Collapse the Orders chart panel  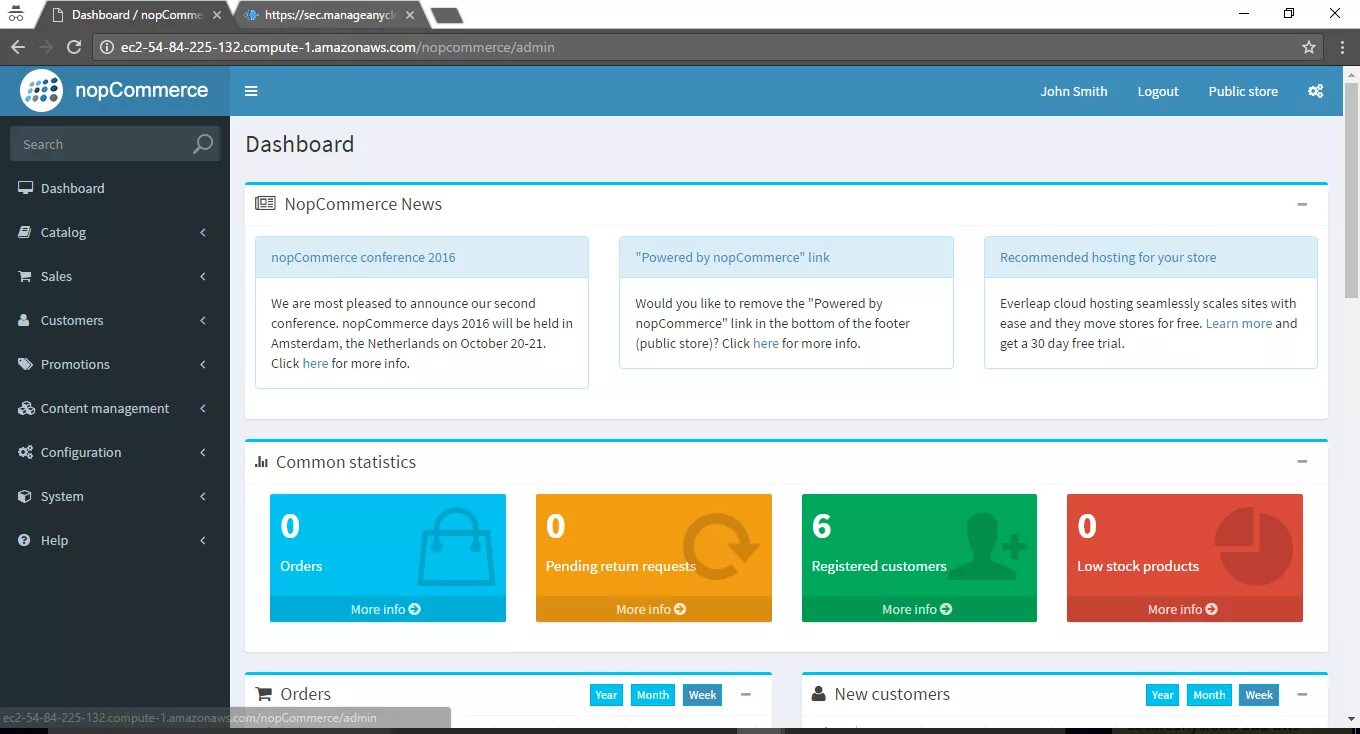pos(746,694)
